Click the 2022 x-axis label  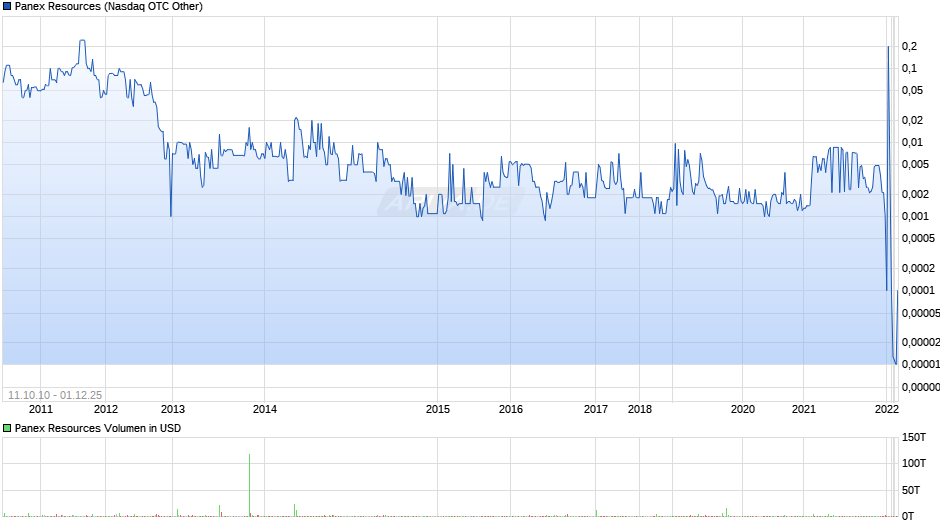click(x=887, y=409)
